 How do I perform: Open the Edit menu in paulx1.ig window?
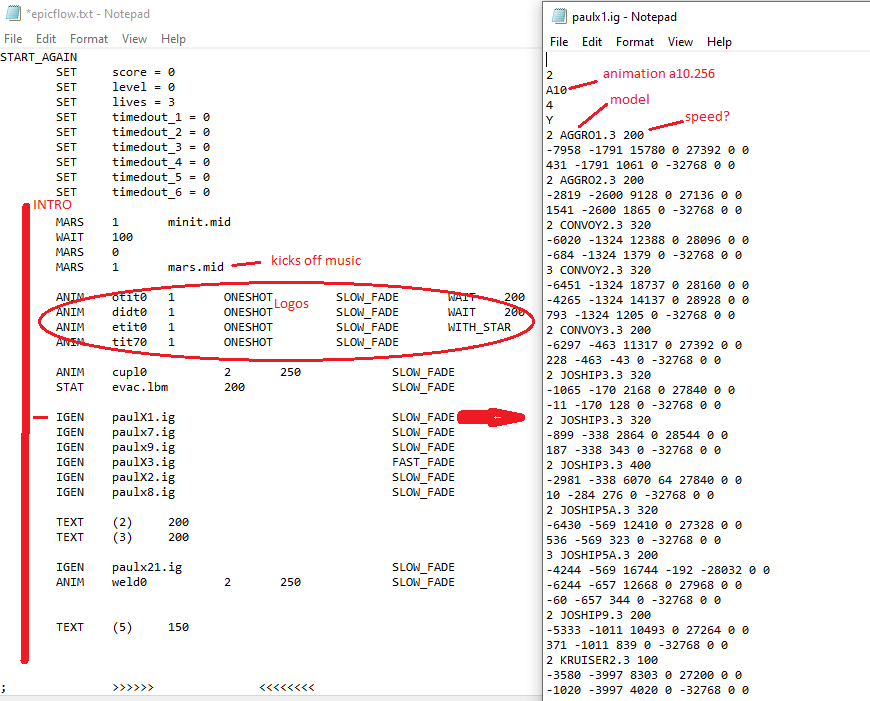[592, 42]
